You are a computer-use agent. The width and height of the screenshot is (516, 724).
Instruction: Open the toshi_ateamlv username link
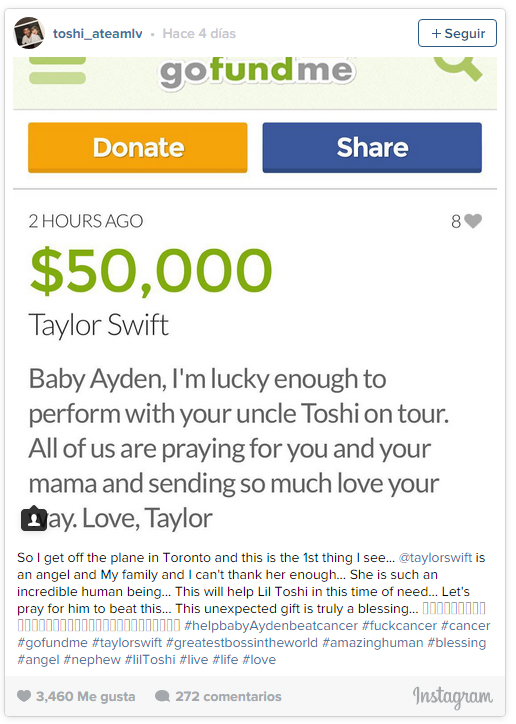[97, 34]
